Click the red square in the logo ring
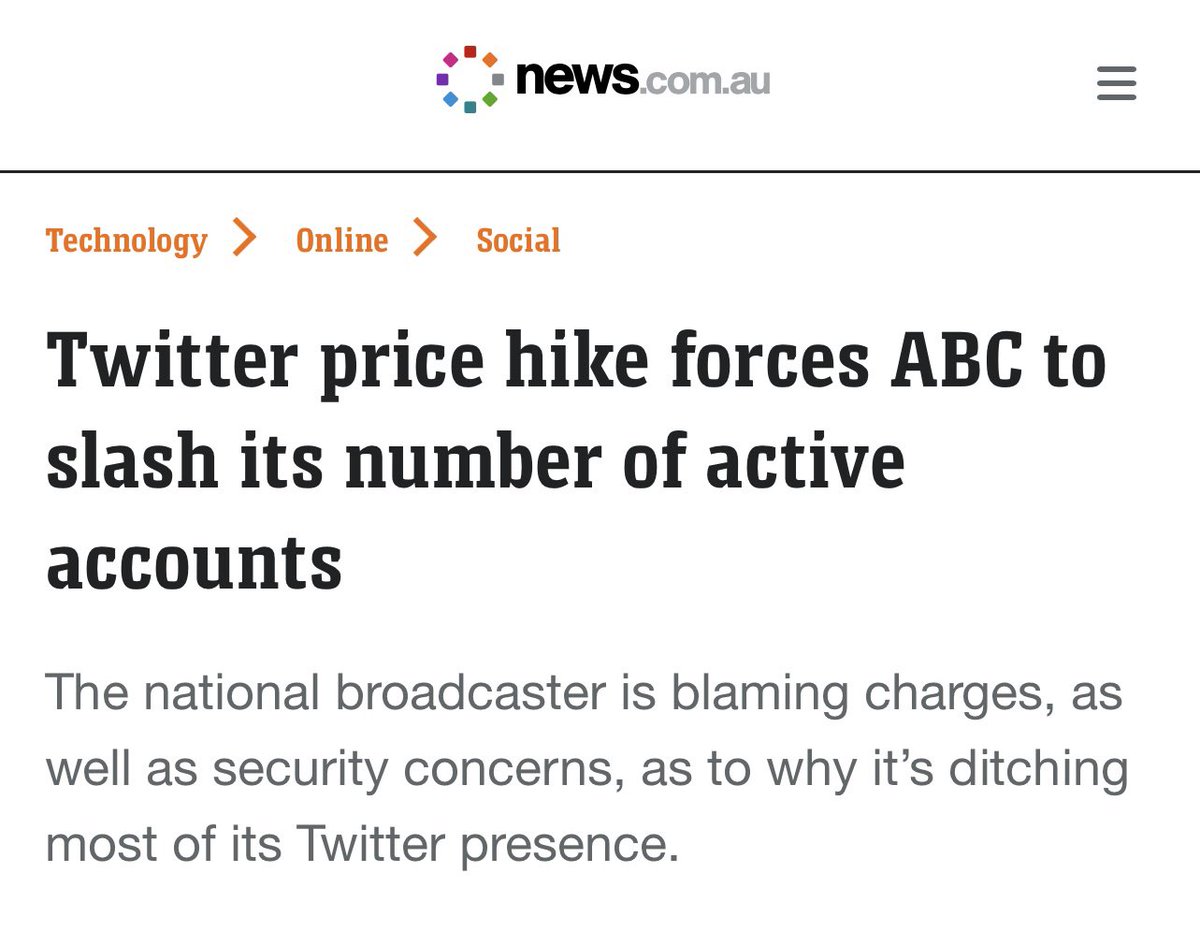Viewport: 1200px width, 931px height. click(x=470, y=52)
